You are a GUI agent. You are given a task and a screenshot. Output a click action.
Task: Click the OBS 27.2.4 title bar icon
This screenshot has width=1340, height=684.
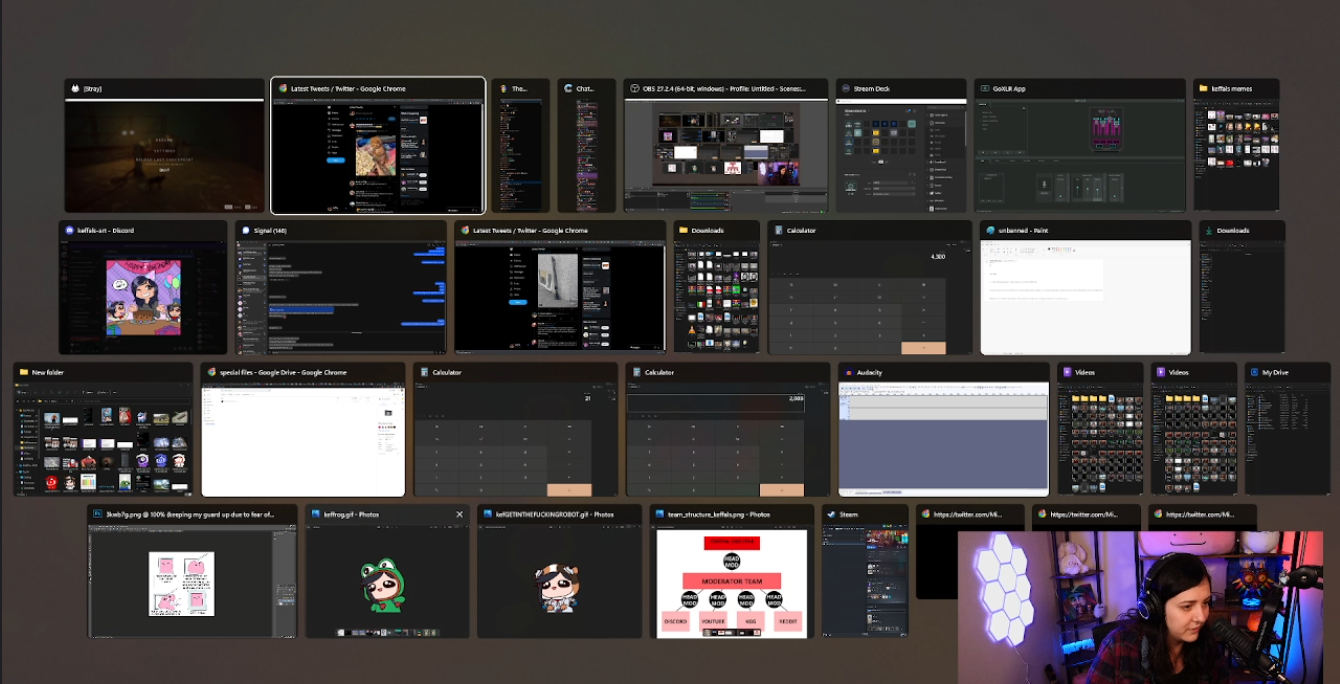coord(635,89)
